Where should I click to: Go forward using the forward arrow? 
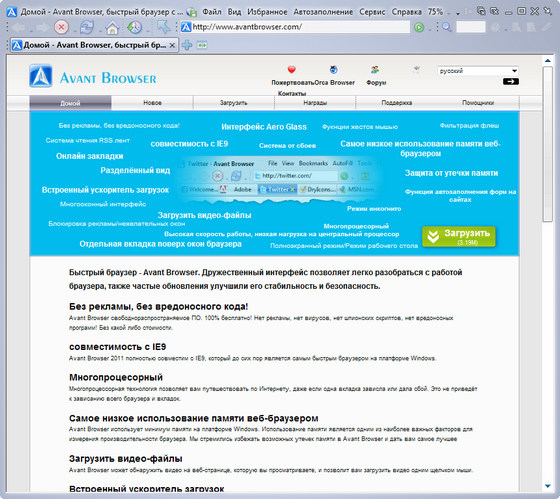pos(43,27)
